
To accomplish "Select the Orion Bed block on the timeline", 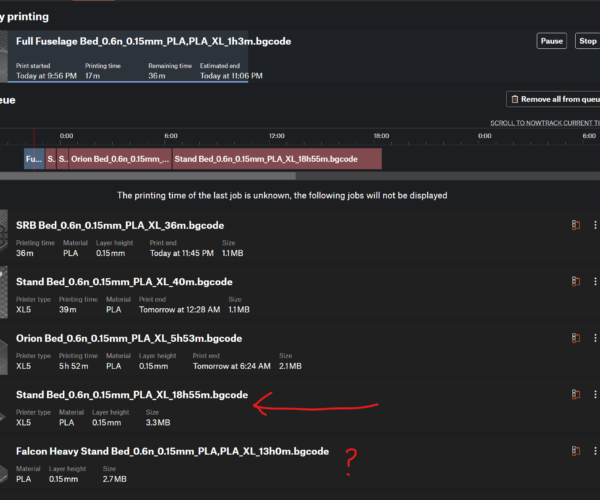I will coord(120,159).
